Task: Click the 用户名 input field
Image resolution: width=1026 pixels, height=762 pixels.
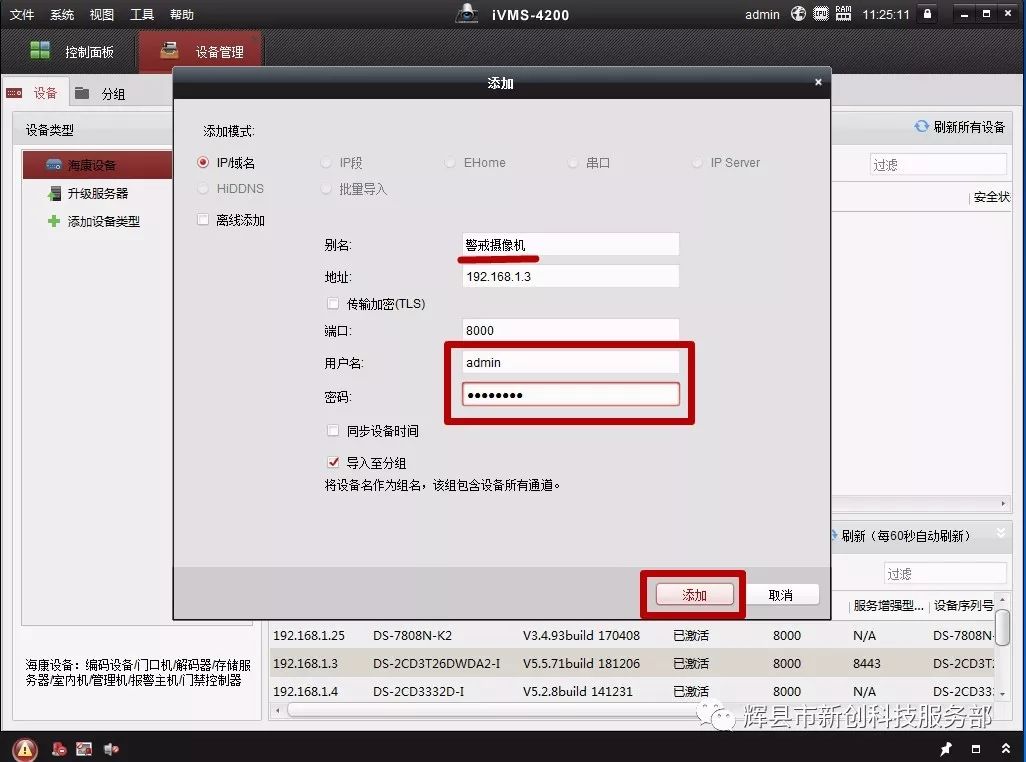Action: (571, 362)
